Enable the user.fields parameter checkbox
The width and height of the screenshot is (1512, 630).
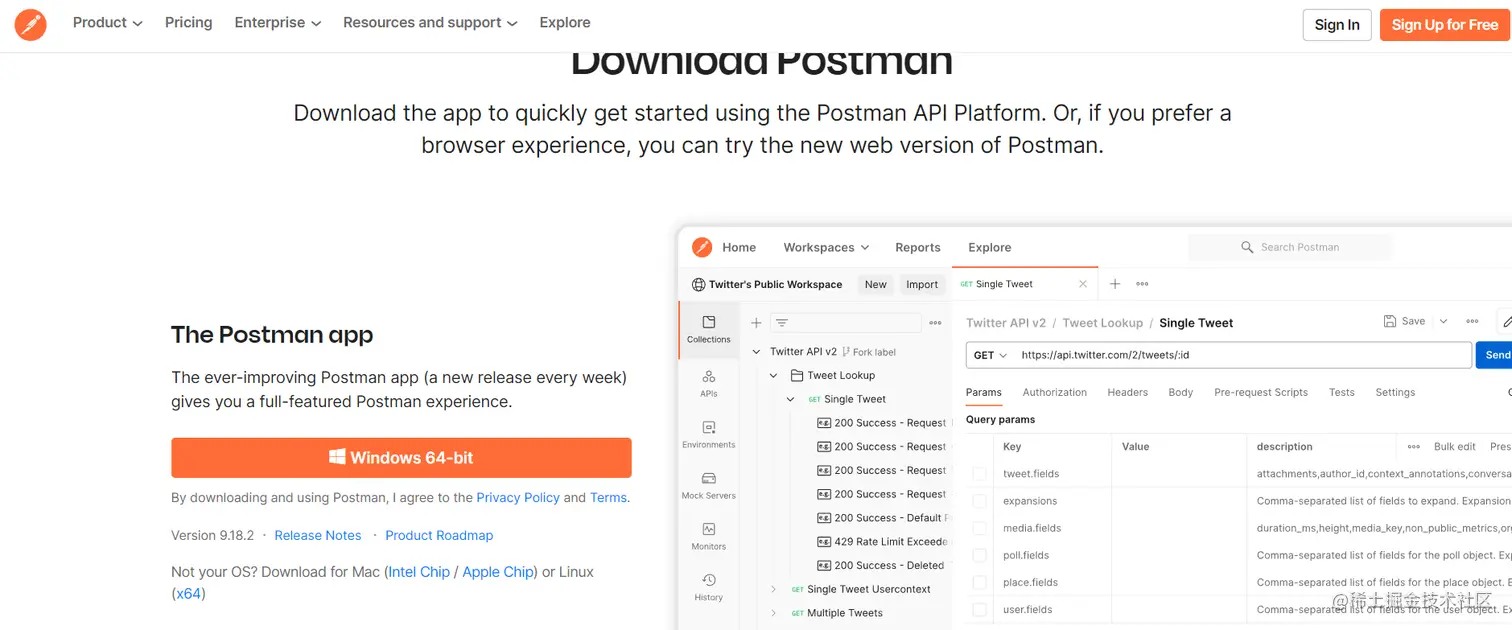click(980, 609)
